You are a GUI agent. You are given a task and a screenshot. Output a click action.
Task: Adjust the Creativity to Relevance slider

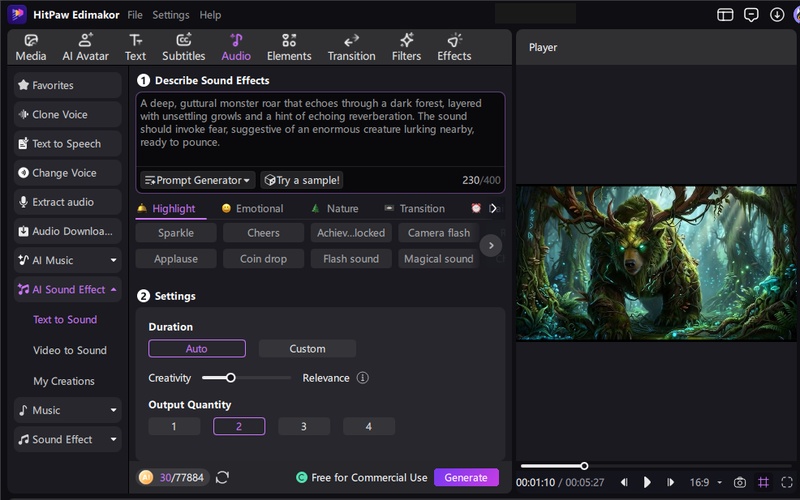(231, 378)
